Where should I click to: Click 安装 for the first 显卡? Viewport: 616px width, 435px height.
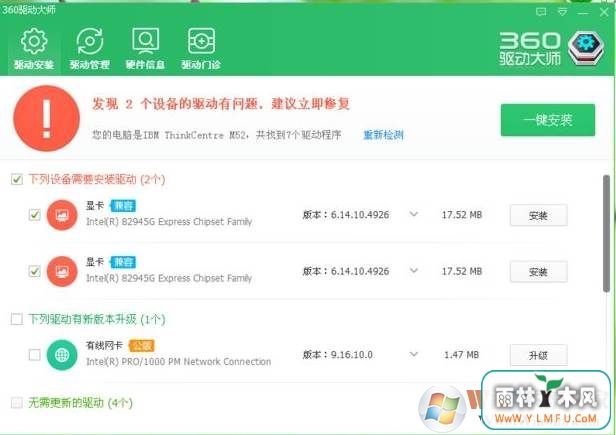pyautogui.click(x=538, y=215)
